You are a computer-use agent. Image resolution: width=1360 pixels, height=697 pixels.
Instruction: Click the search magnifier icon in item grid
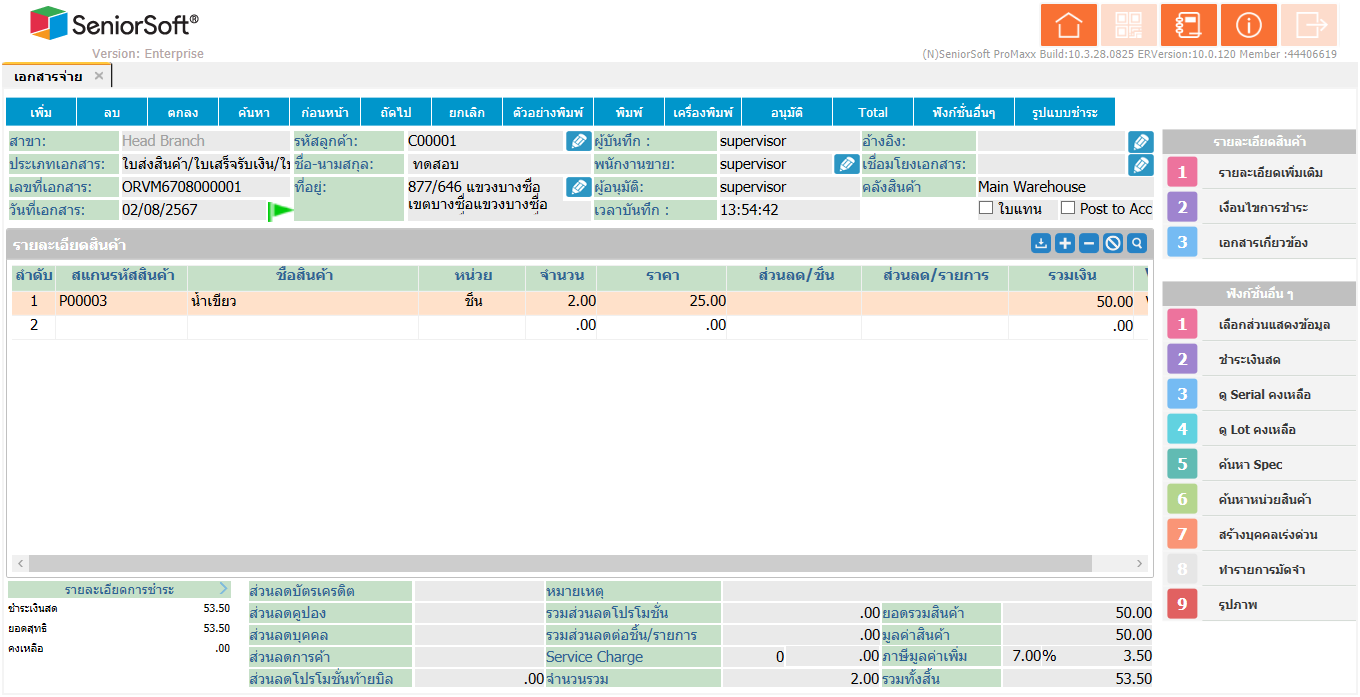click(1136, 243)
